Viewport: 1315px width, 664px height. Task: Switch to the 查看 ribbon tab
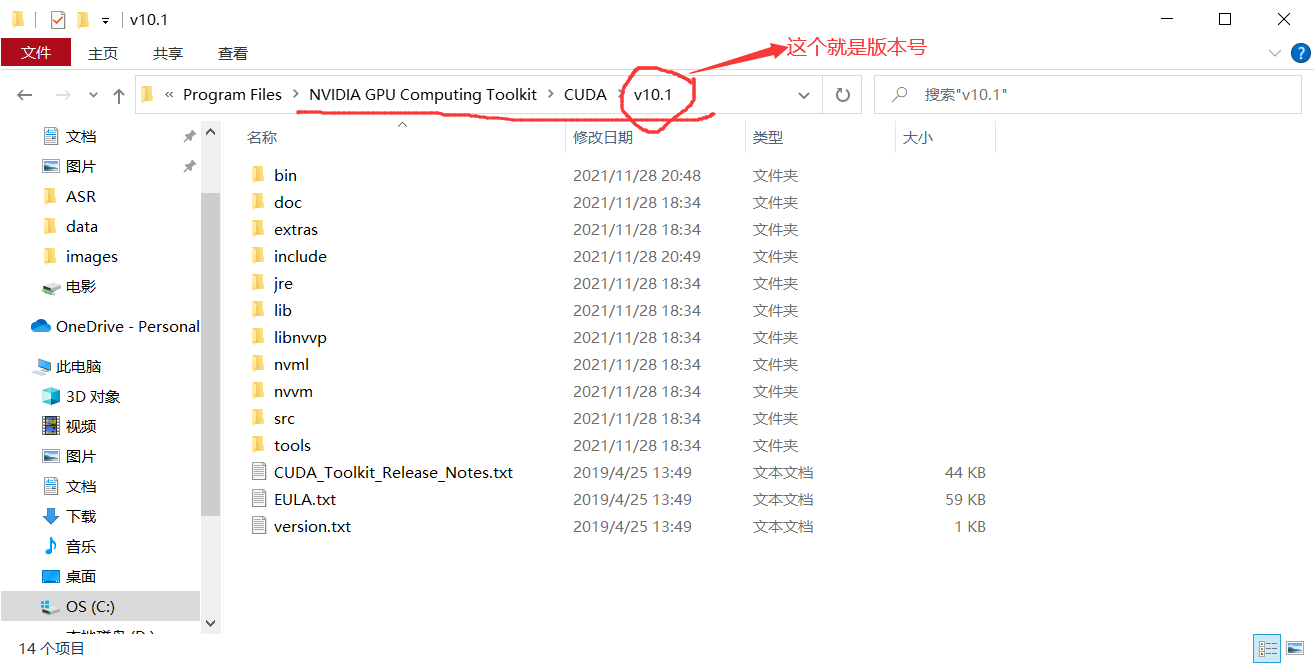pyautogui.click(x=233, y=53)
